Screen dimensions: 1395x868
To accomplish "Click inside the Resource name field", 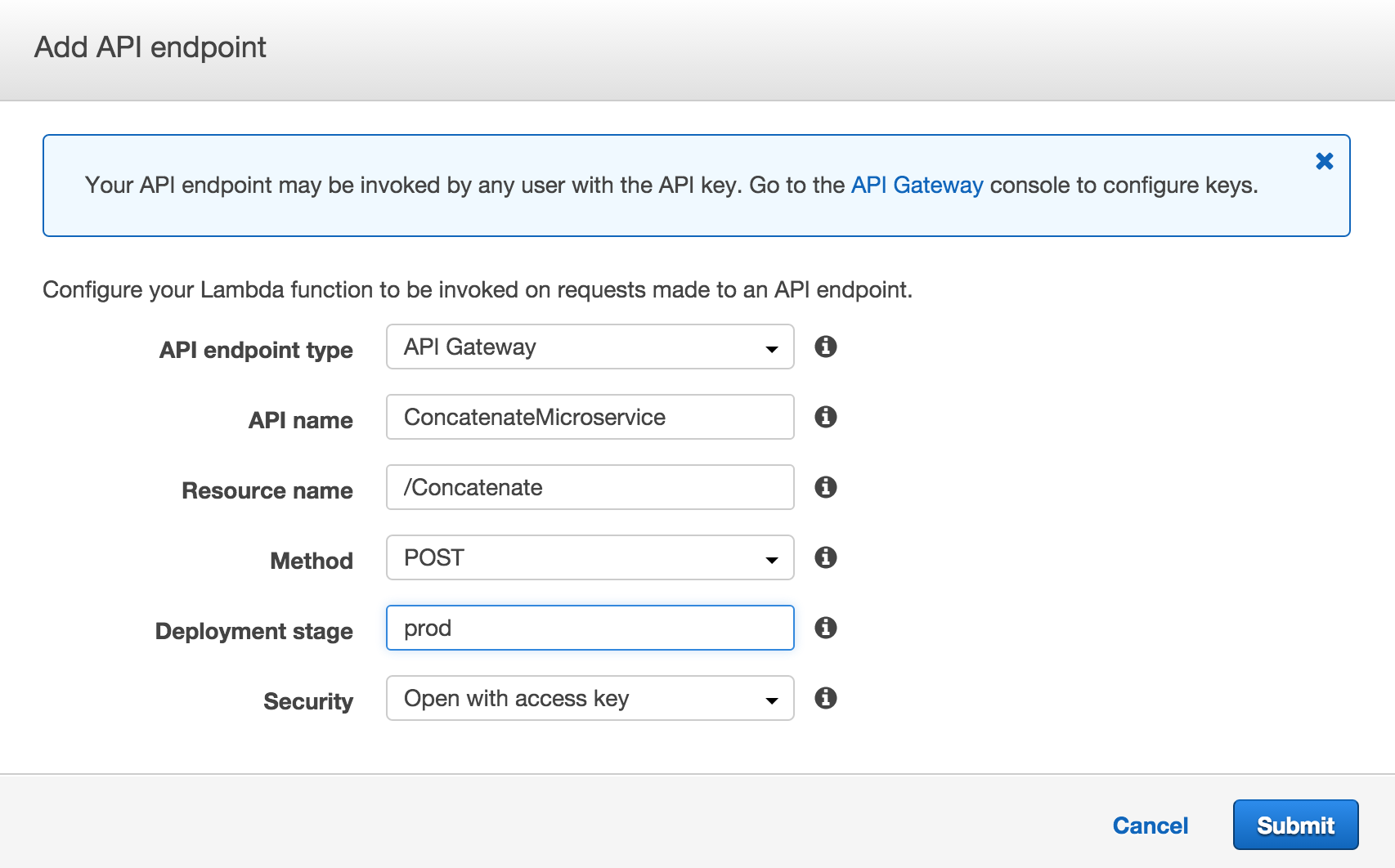I will click(x=589, y=487).
